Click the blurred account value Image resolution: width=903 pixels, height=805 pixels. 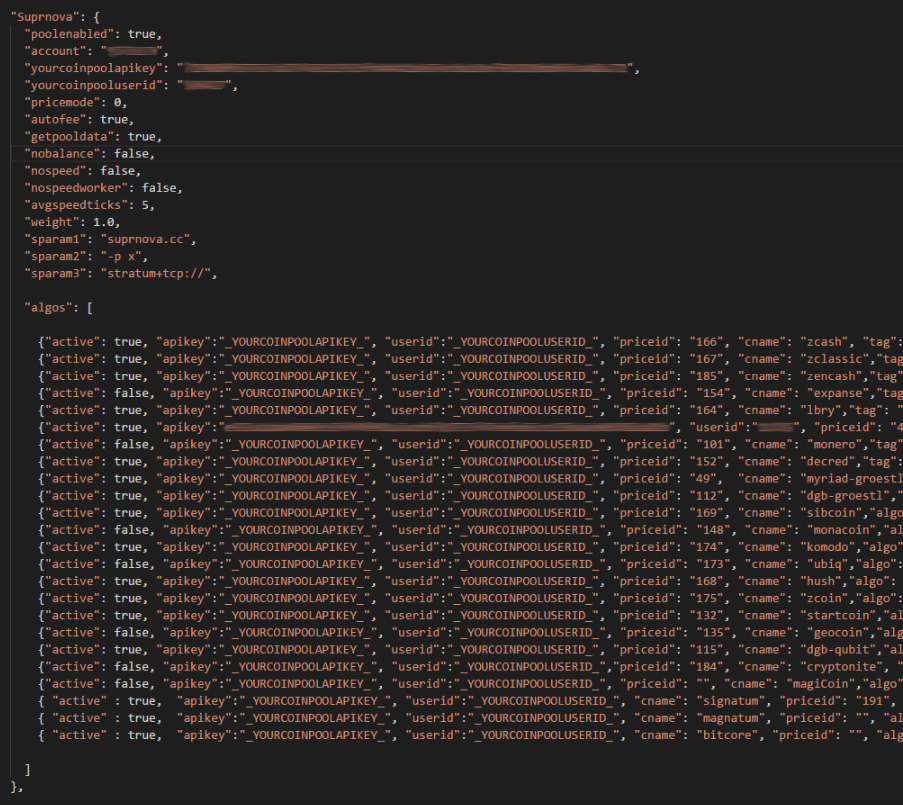tap(132, 51)
